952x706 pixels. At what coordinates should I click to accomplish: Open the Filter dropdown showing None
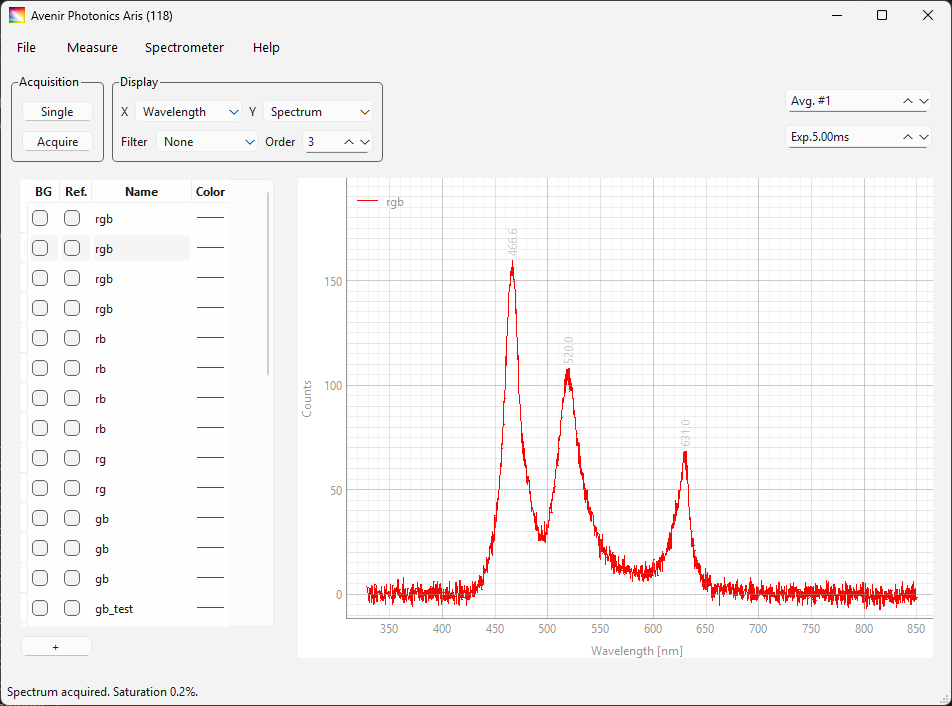coord(208,142)
